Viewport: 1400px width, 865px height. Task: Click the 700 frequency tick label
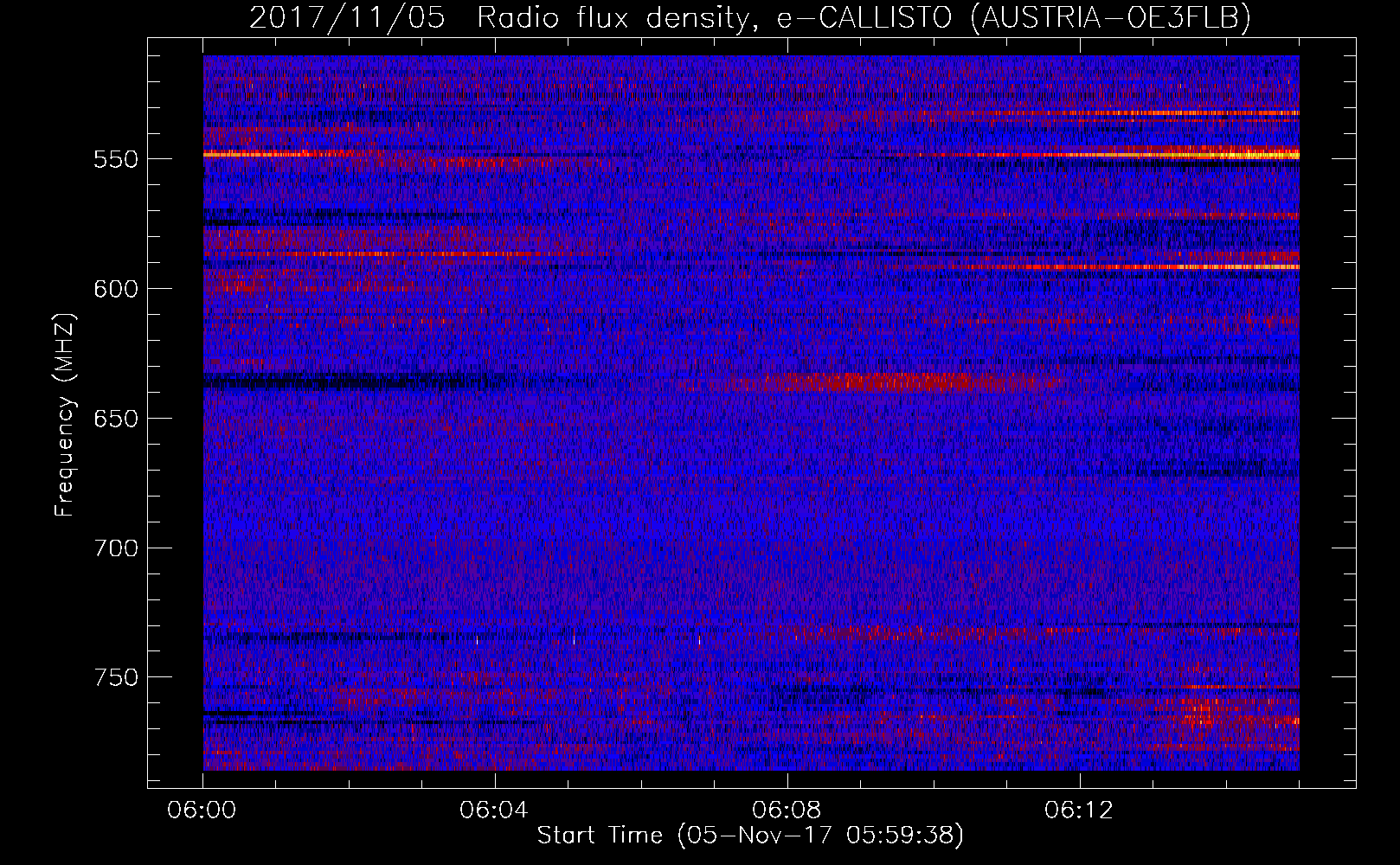tap(116, 548)
